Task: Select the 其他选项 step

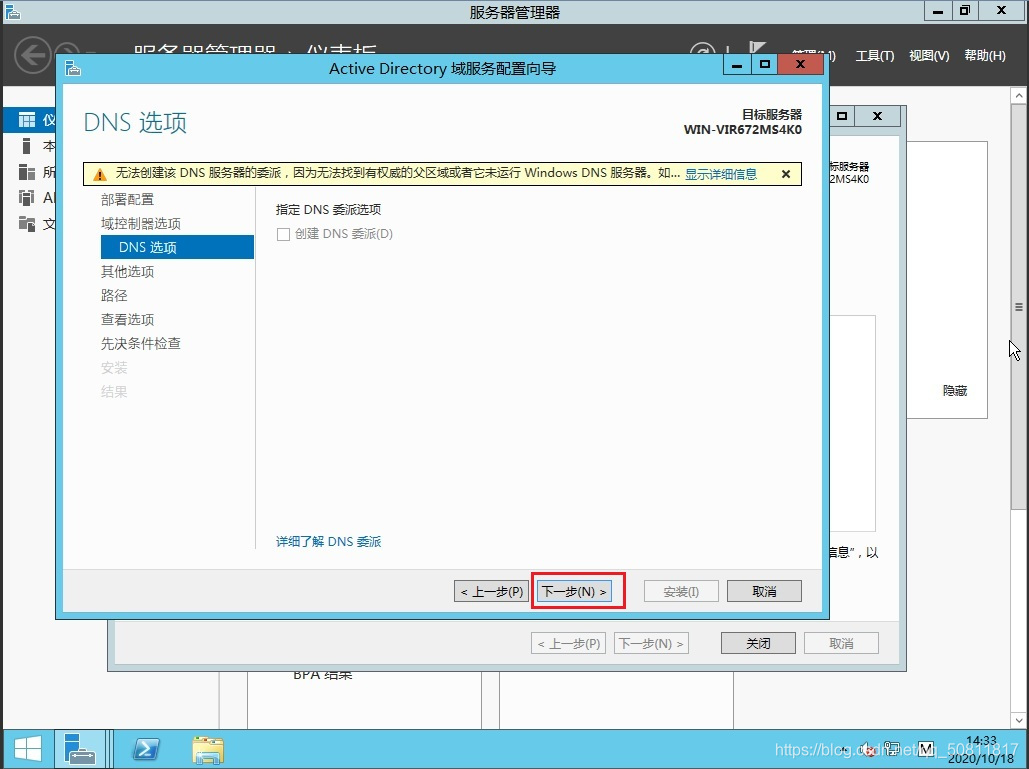Action: [127, 272]
